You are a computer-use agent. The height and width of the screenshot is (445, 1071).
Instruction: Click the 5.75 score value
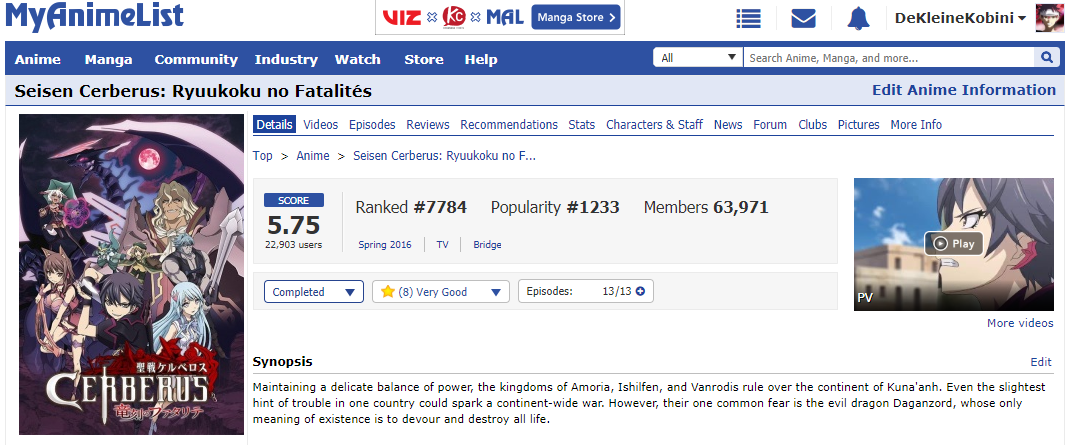(x=294, y=225)
